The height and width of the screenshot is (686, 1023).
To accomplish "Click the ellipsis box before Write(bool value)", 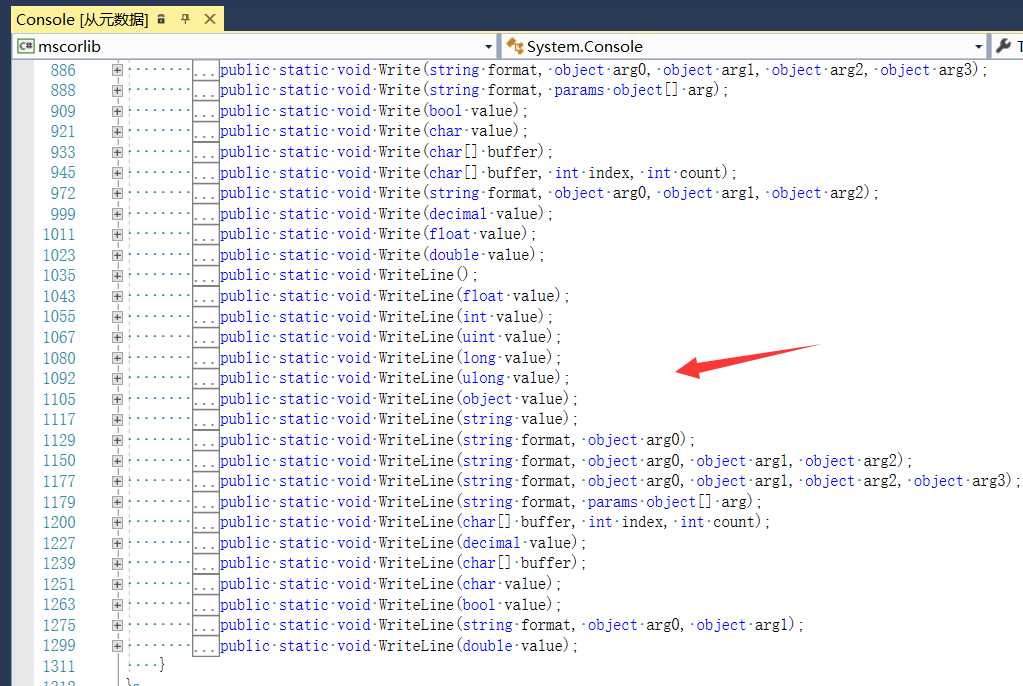I will tap(206, 111).
